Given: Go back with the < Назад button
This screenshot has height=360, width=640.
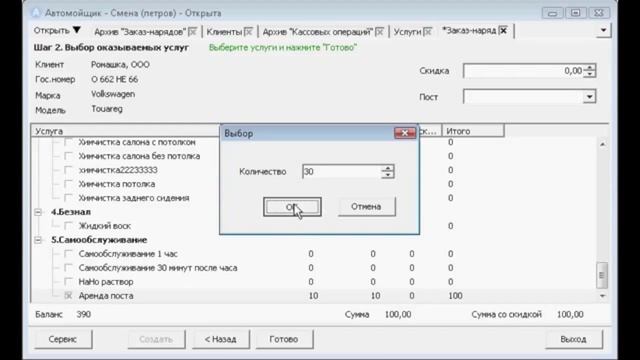Looking at the screenshot, I should tap(221, 339).
